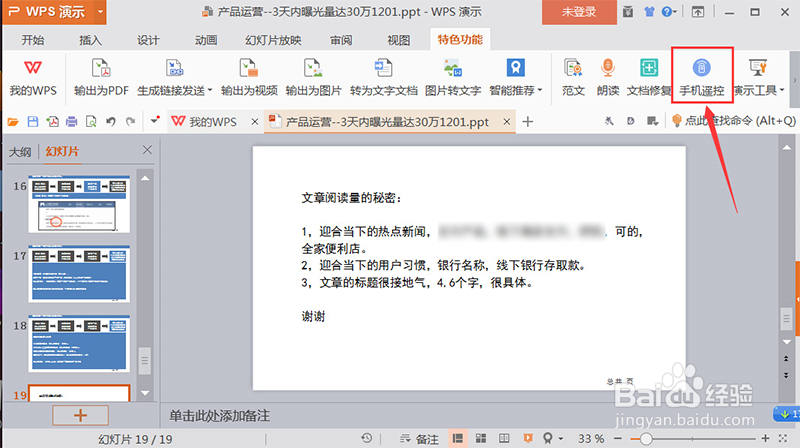
Task: Click the 33 % zoom level
Action: point(591,439)
